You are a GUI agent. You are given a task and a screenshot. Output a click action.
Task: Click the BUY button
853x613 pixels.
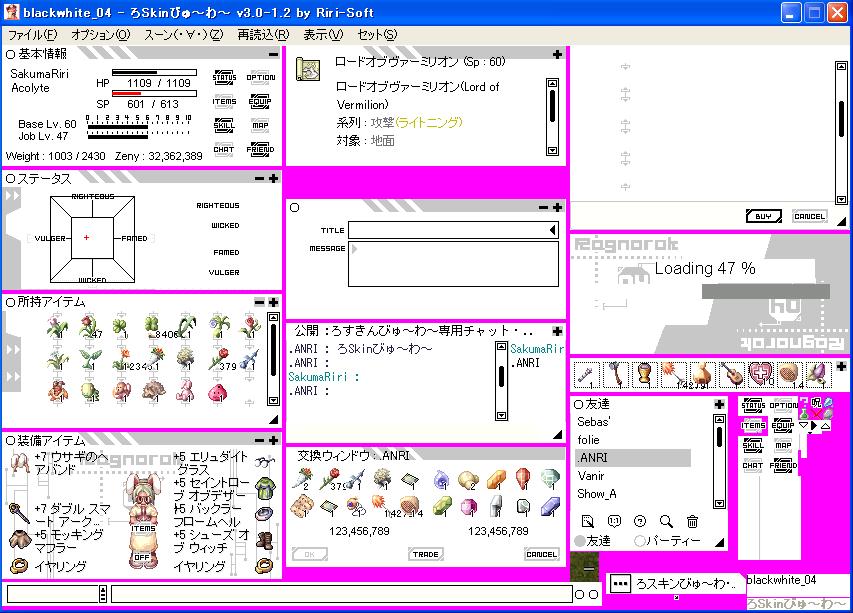[763, 216]
